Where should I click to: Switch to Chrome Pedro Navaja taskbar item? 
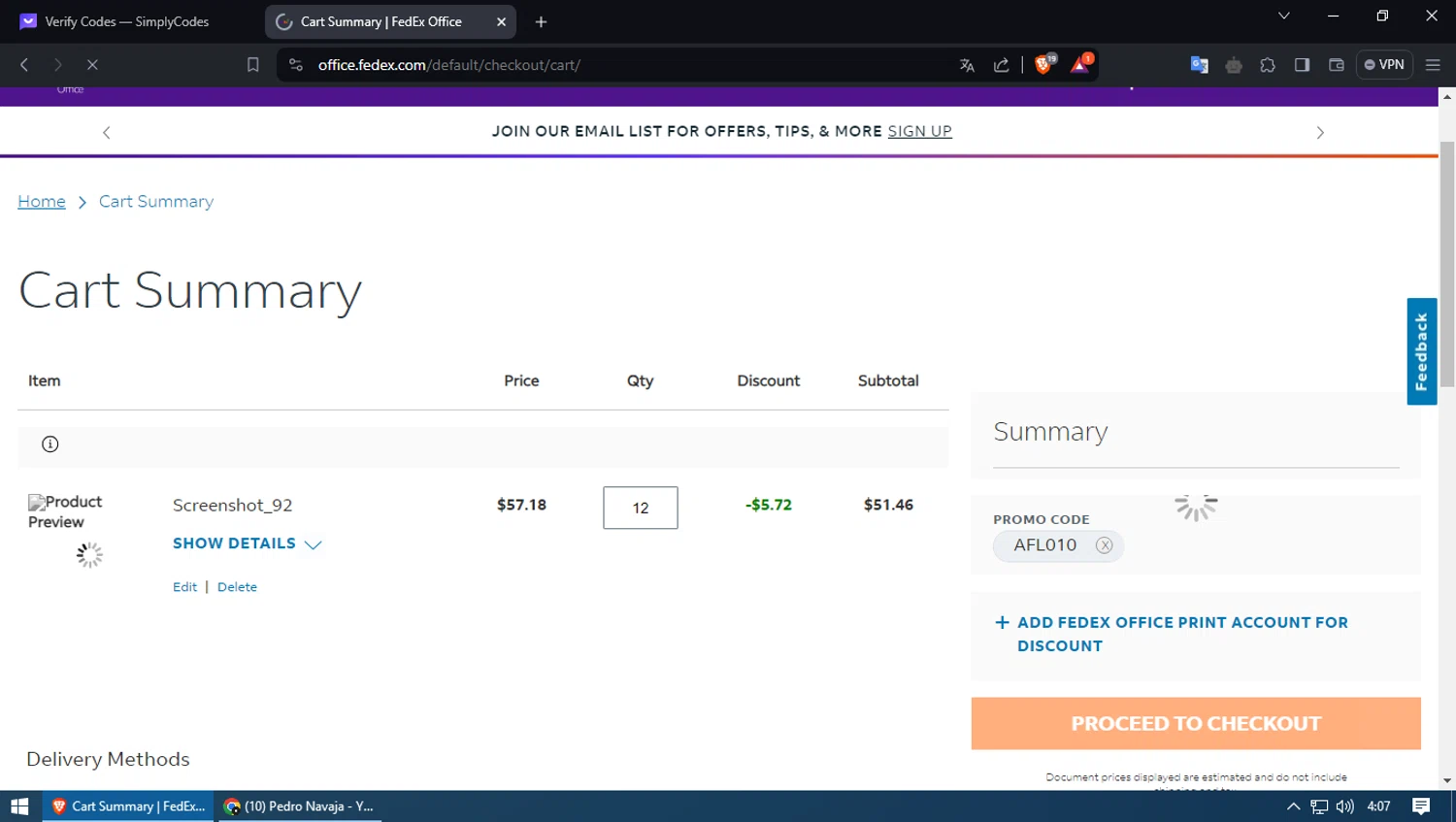[299, 806]
